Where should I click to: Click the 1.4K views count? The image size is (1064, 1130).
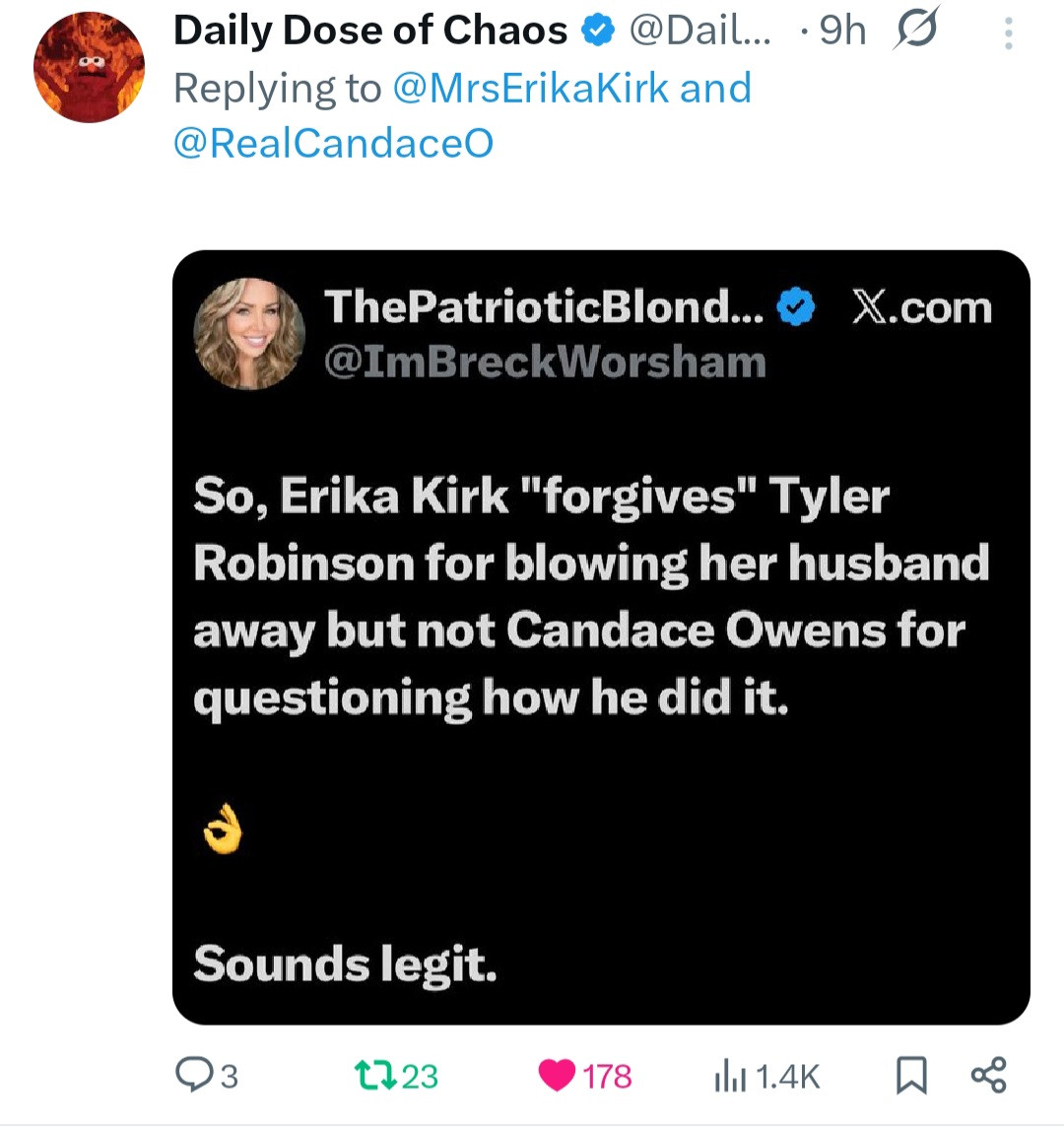[791, 1076]
